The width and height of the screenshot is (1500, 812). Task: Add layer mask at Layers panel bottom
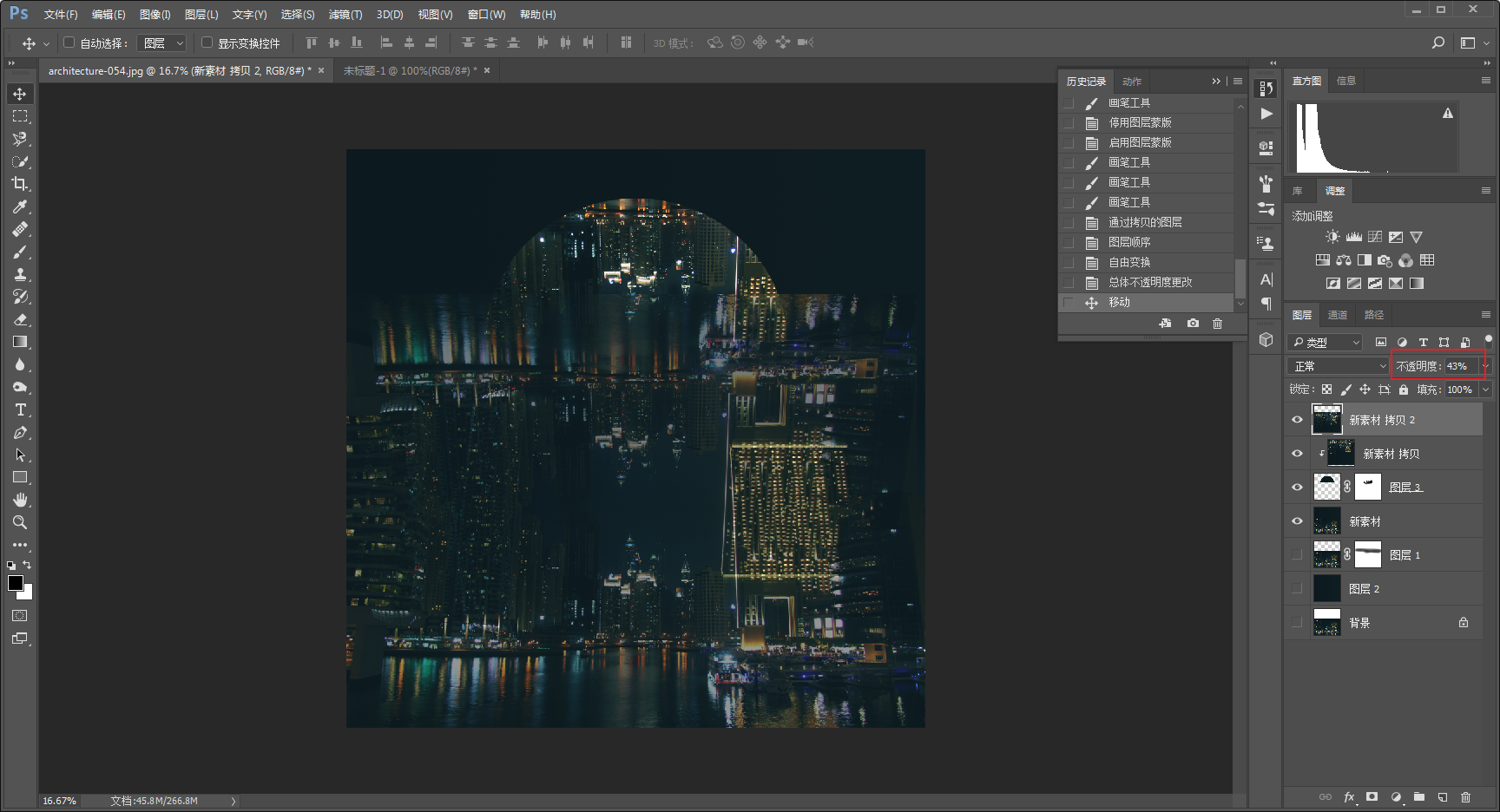(x=1372, y=796)
